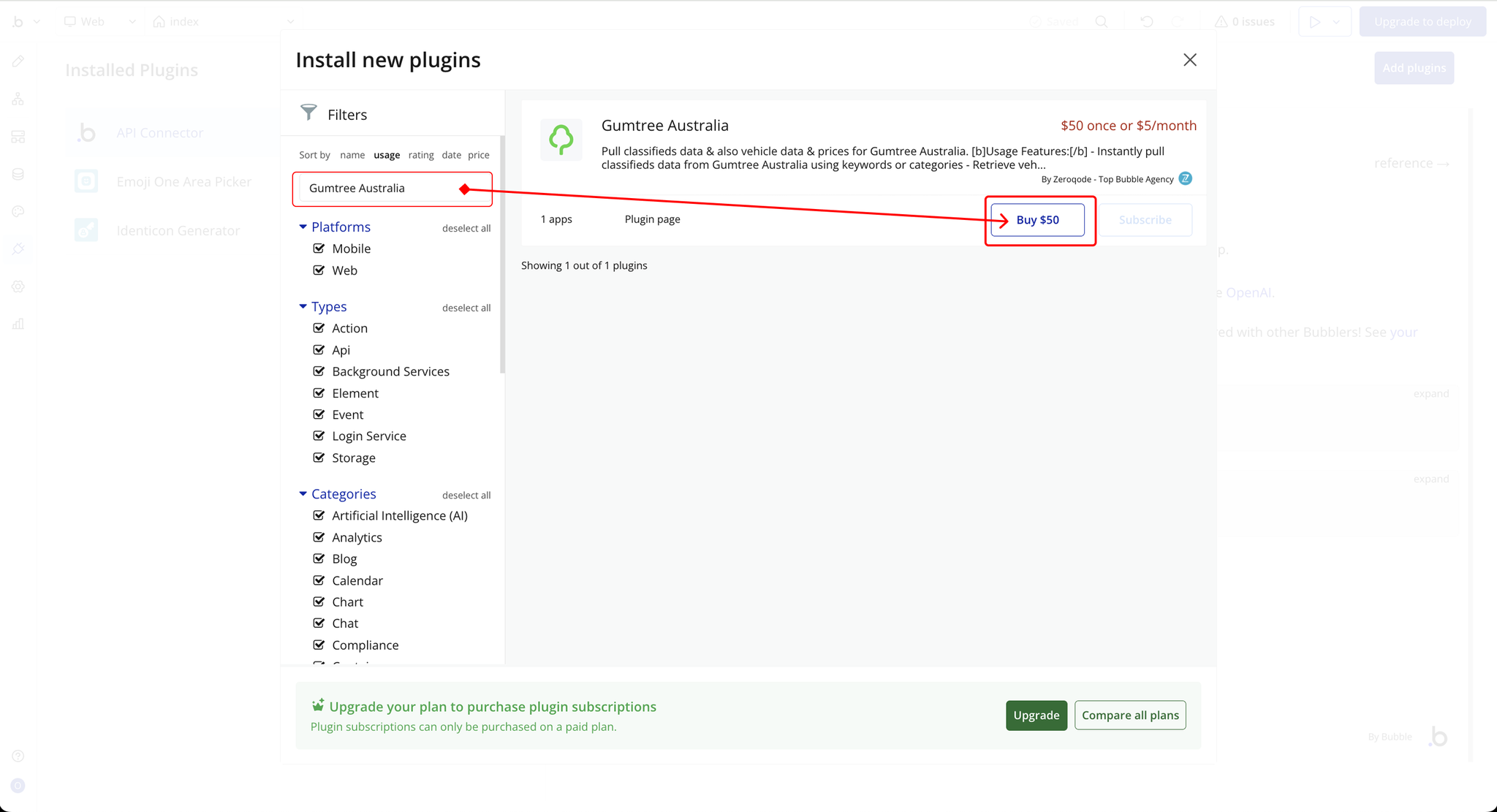Collapse the Categories filter section

click(x=303, y=494)
